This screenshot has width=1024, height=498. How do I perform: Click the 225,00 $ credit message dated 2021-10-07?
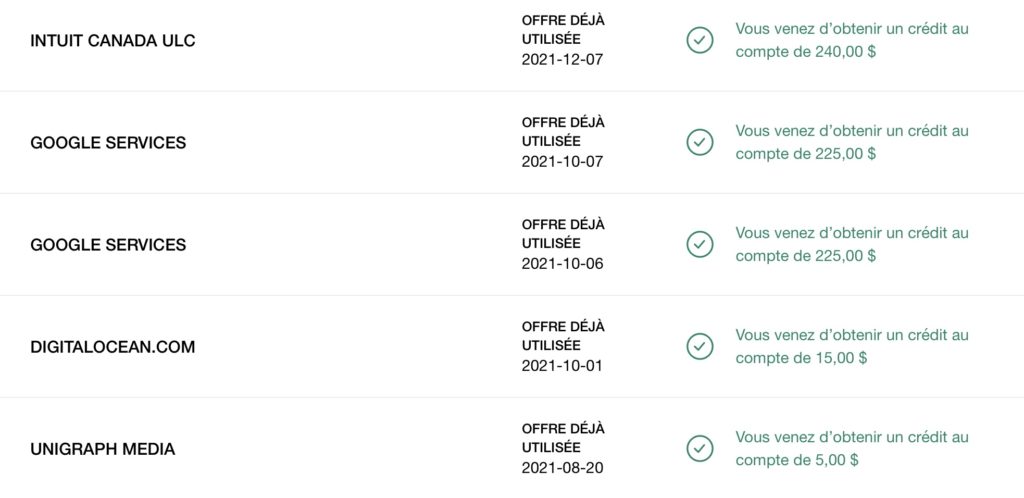(x=852, y=142)
